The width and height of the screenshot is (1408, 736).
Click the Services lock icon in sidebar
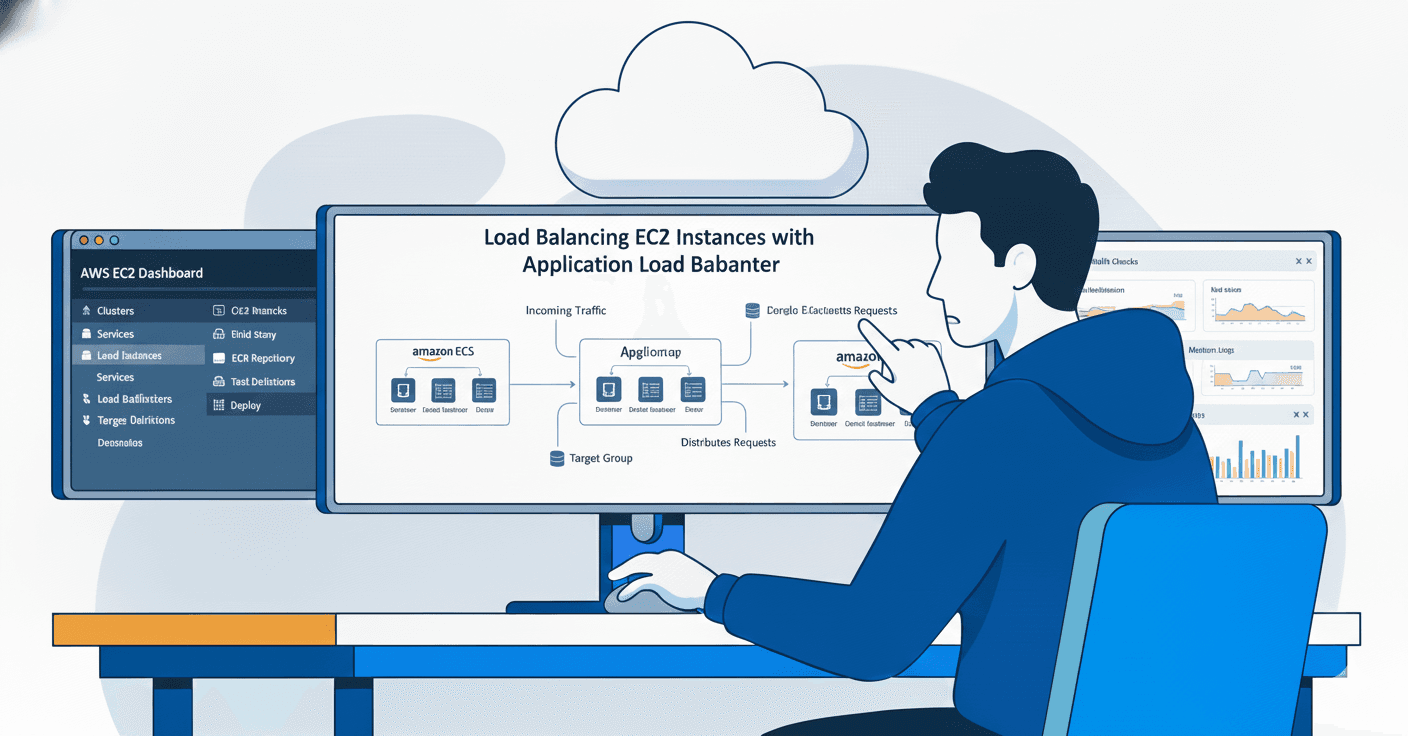[86, 334]
